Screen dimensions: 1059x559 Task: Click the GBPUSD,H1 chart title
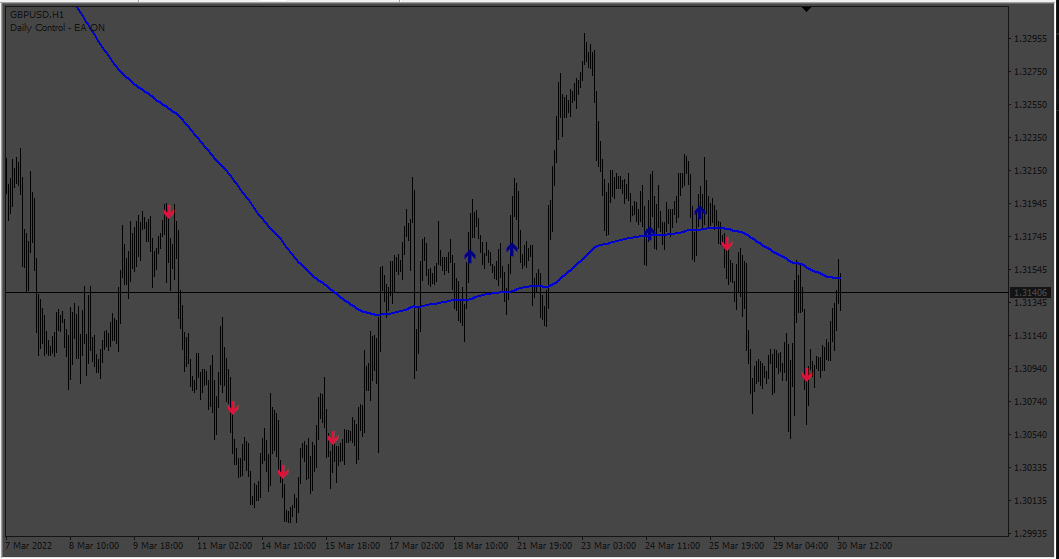click(x=37, y=14)
